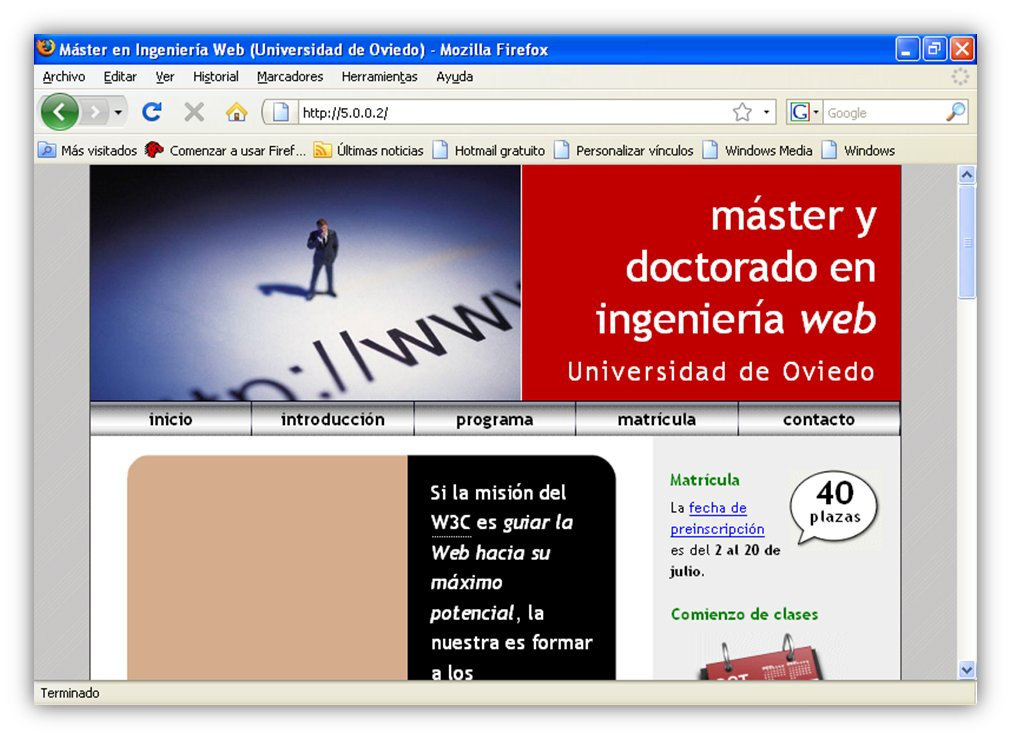Viewport: 1011px width, 739px height.
Task: Click the Terminado status bar text
Action: pyautogui.click(x=70, y=693)
